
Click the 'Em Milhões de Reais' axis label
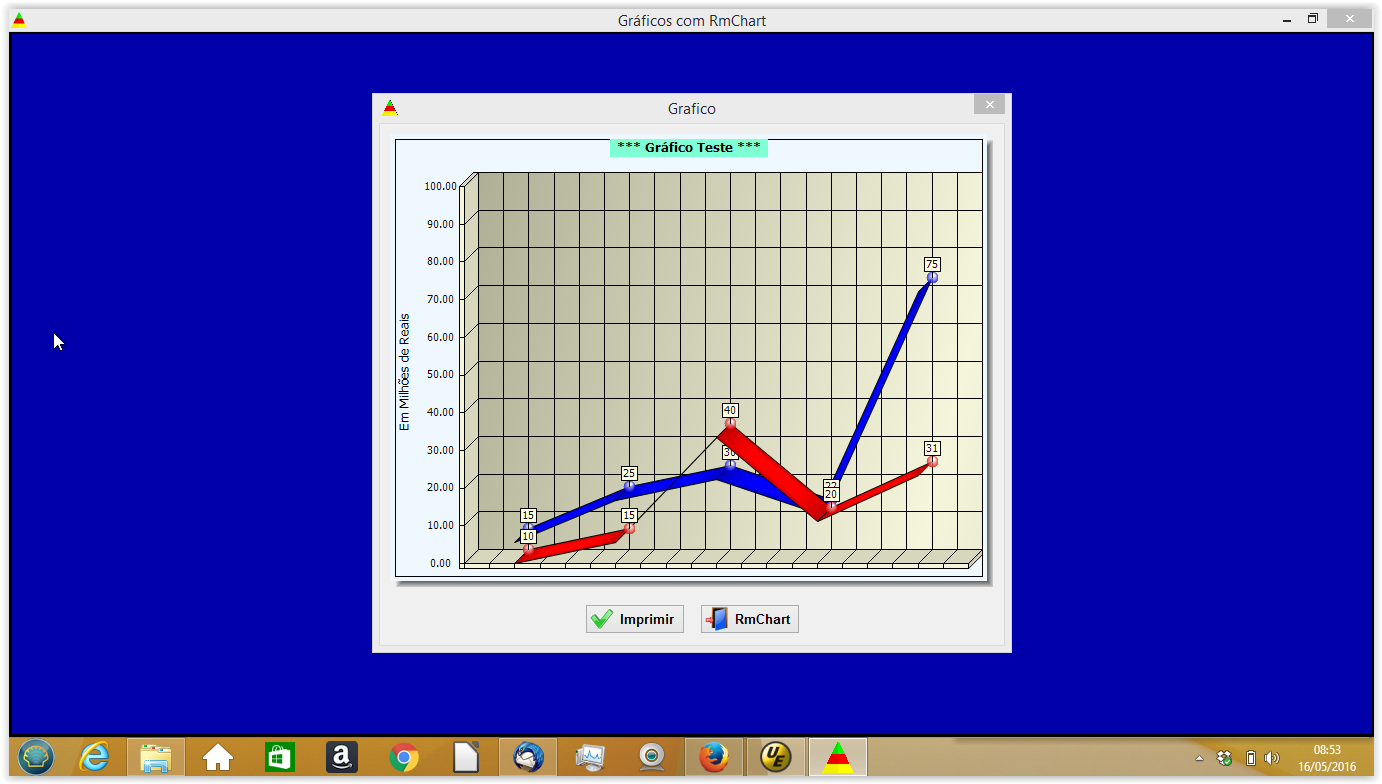pyautogui.click(x=405, y=372)
